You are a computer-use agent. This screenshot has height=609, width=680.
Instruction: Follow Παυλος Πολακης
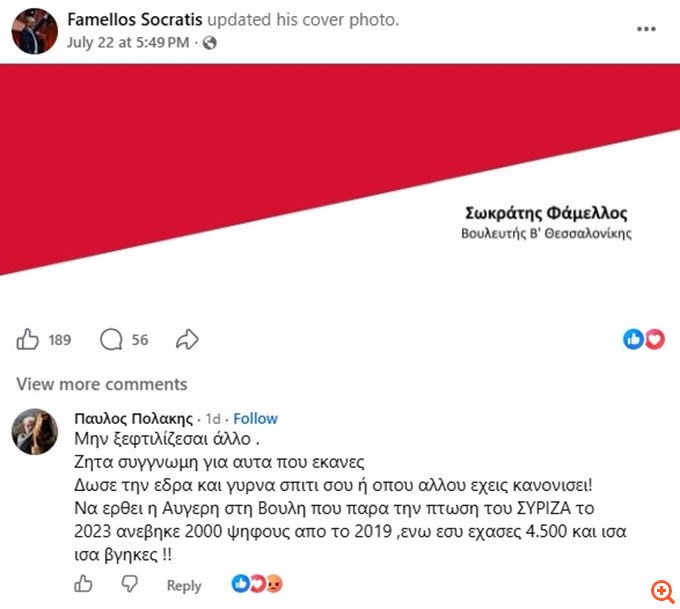255,419
